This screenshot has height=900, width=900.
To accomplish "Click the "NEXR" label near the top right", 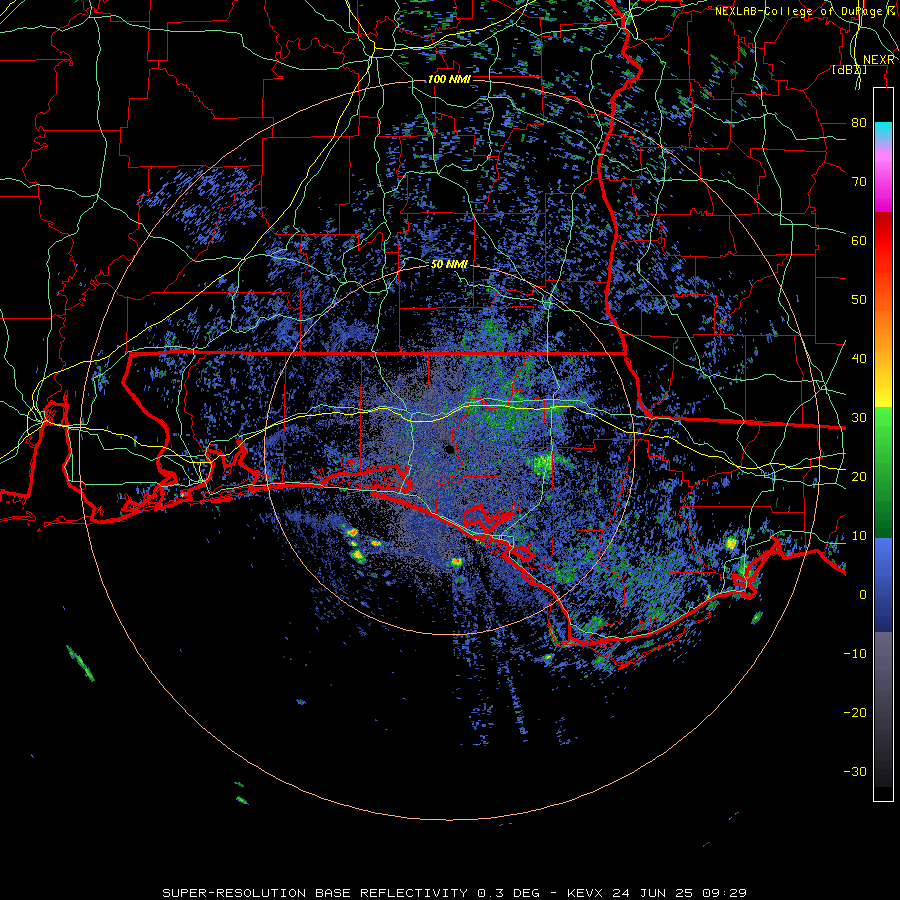I will coord(879,60).
